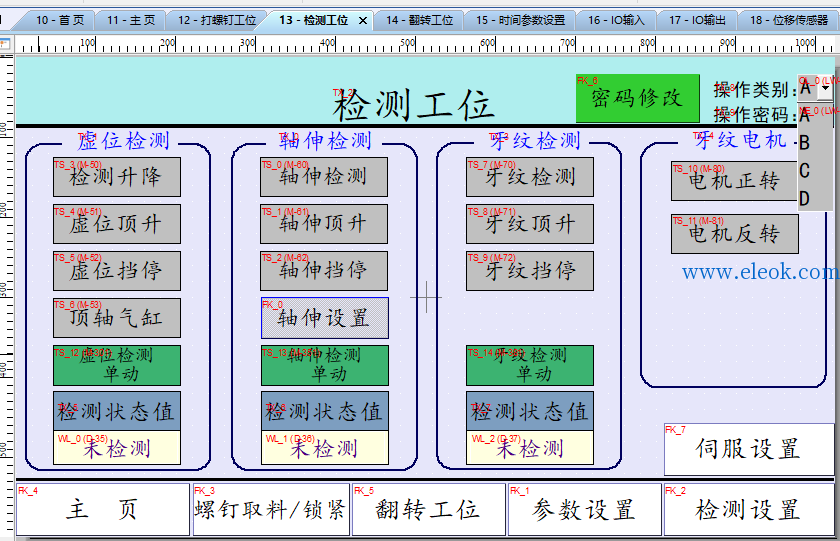Select 未检测 display WL_1 (D-36)
Viewport: 840px width, 541px height.
coord(325,448)
